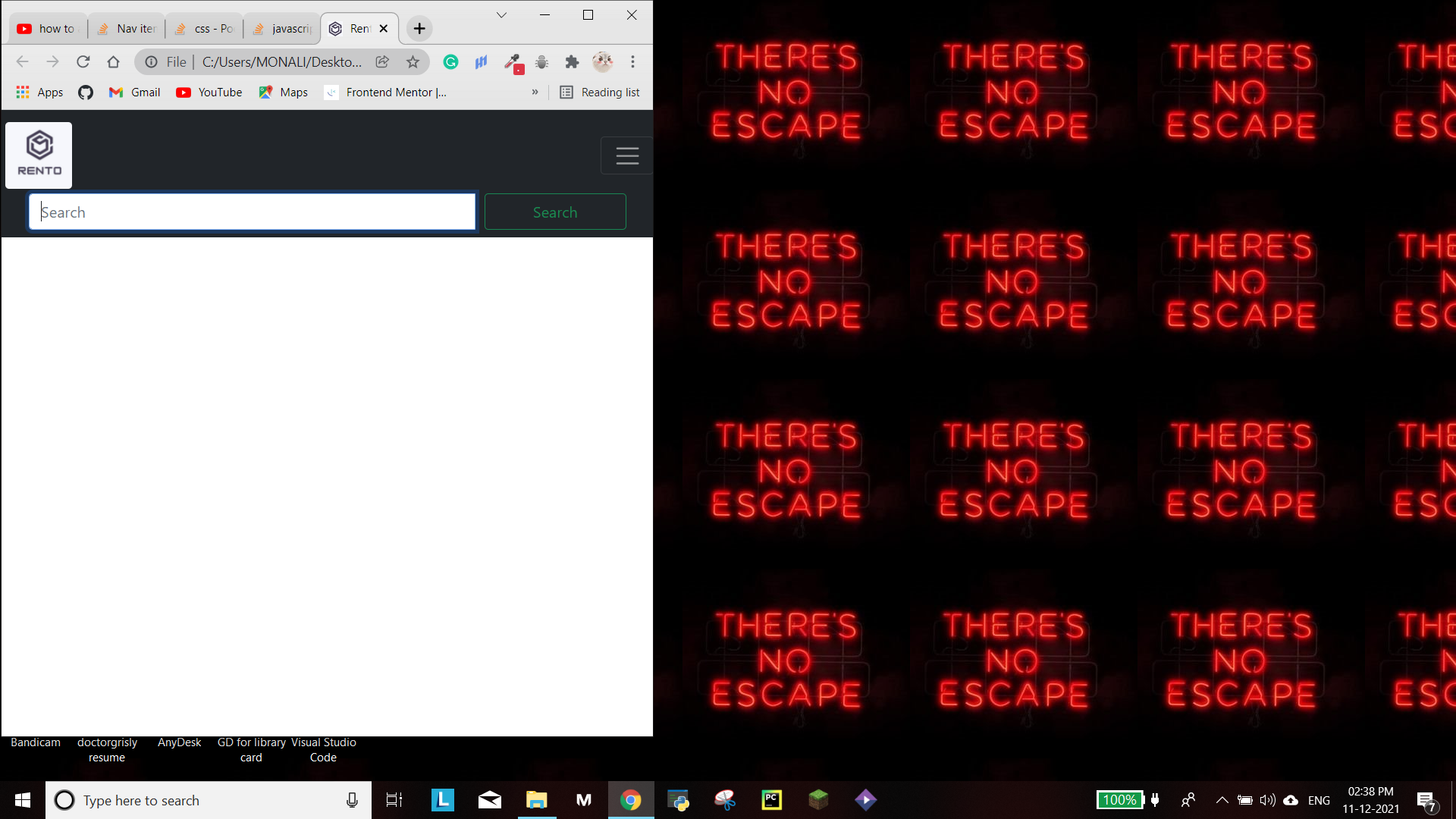This screenshot has width=1456, height=819.
Task: Click the back navigation arrow icon
Action: click(x=22, y=62)
